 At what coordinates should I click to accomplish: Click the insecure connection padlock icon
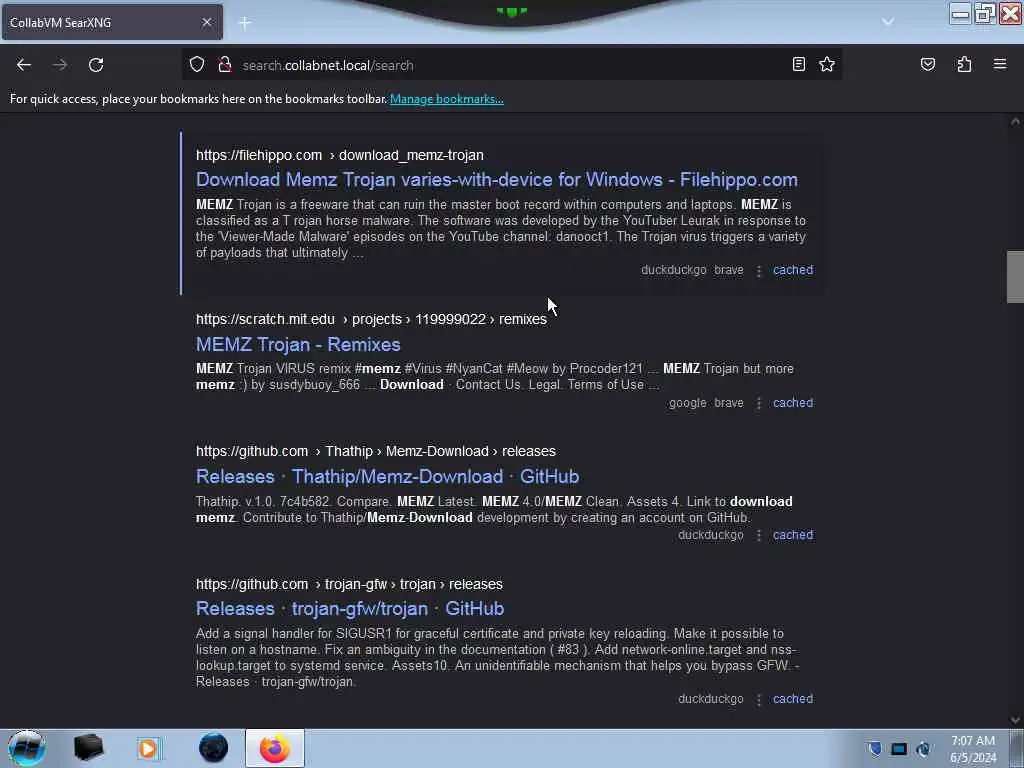point(225,65)
